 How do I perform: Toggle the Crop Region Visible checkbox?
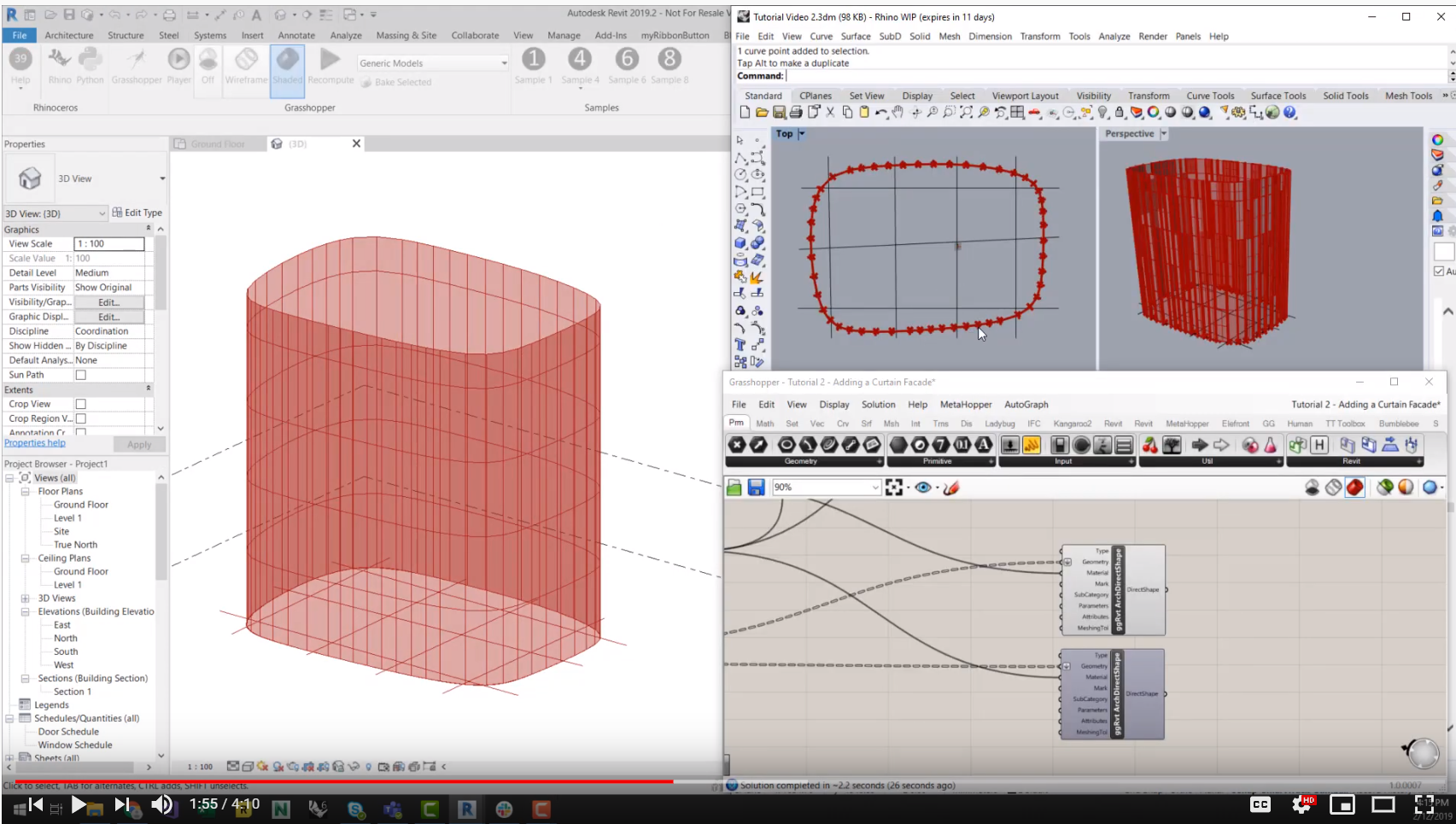click(81, 418)
